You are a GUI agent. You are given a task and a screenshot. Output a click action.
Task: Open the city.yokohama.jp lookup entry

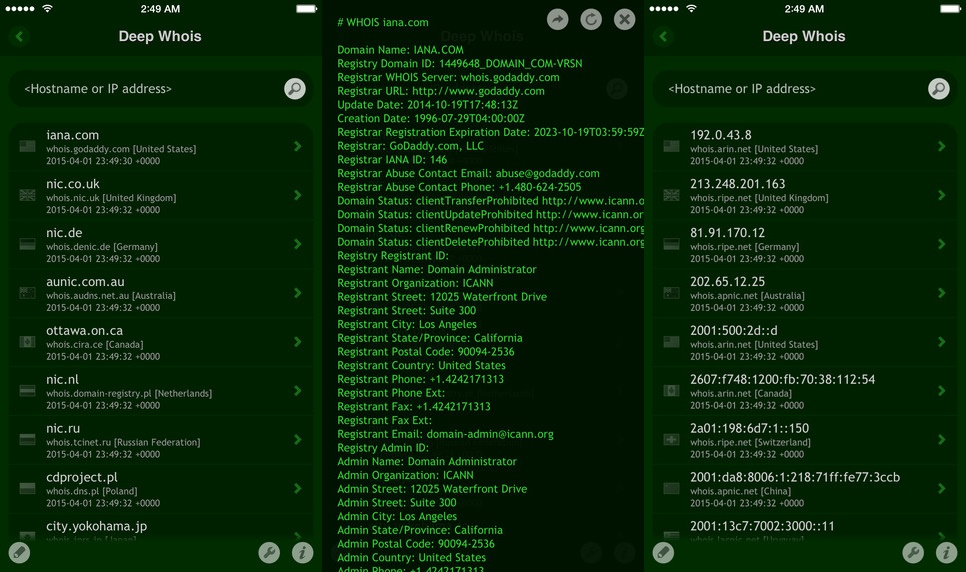161,528
